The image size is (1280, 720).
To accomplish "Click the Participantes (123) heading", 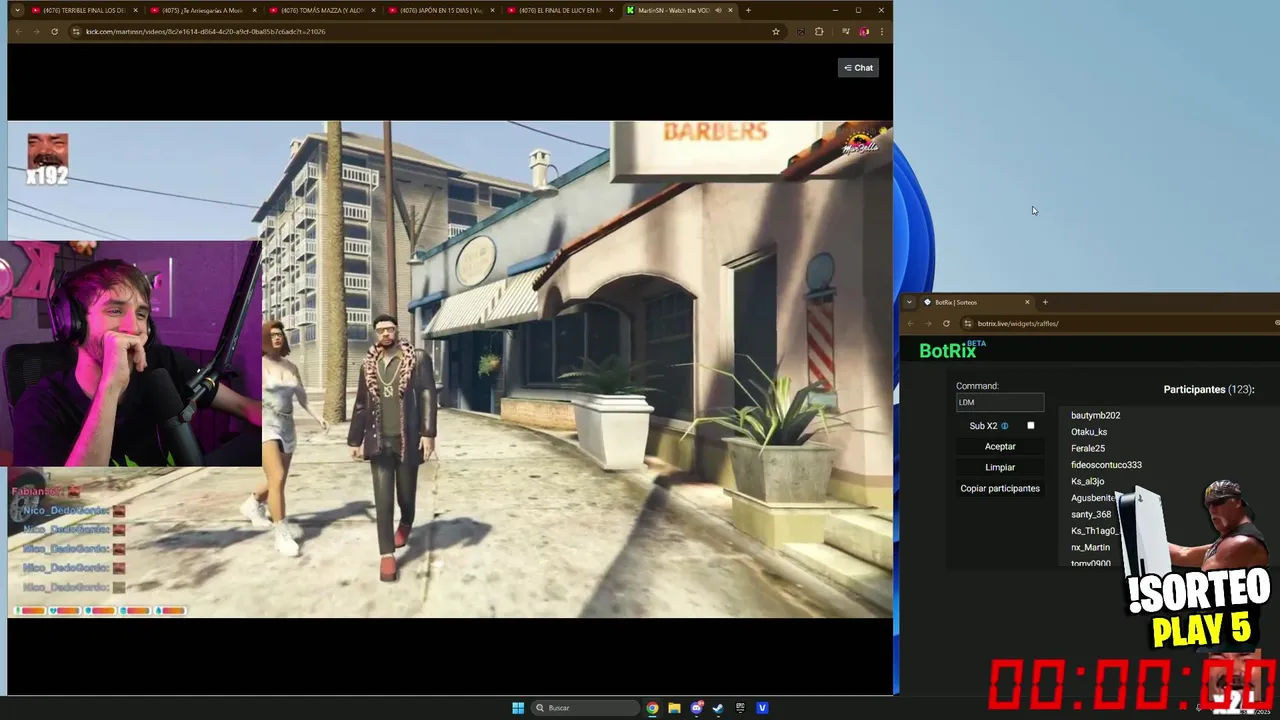I will 1209,390.
